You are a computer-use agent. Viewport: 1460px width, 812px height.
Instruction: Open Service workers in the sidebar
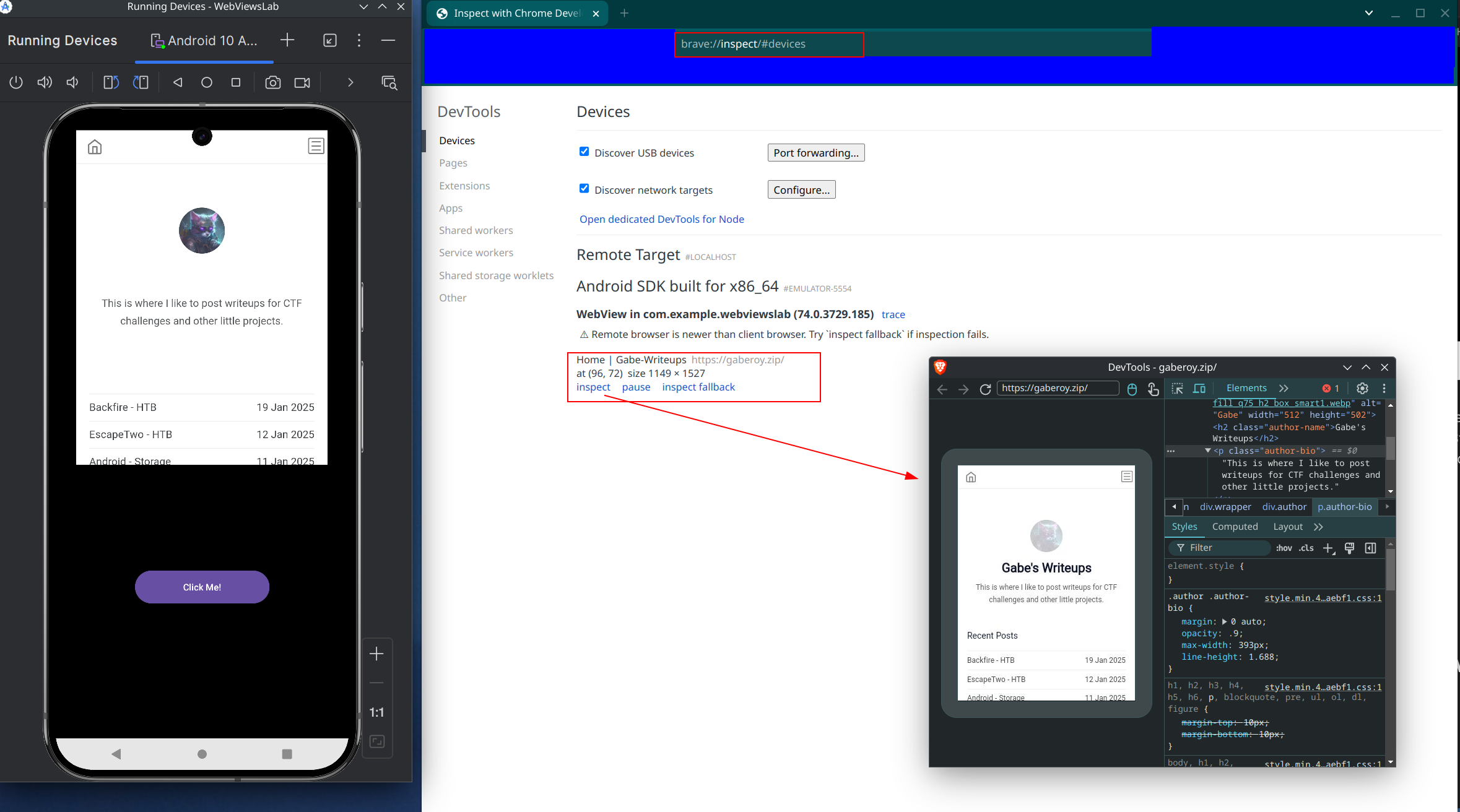[x=476, y=253]
